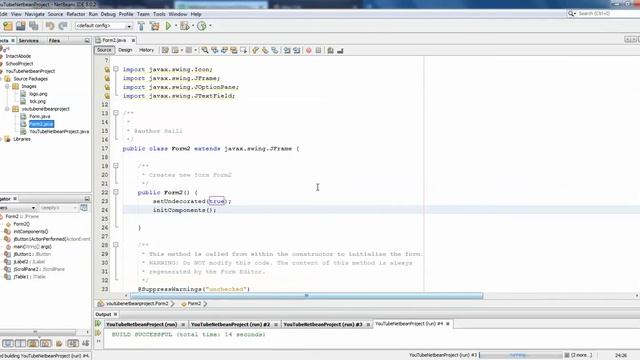Viewport: 640px width, 360px height.
Task: Click the editor Shift Line Right icon
Action: click(x=297, y=50)
